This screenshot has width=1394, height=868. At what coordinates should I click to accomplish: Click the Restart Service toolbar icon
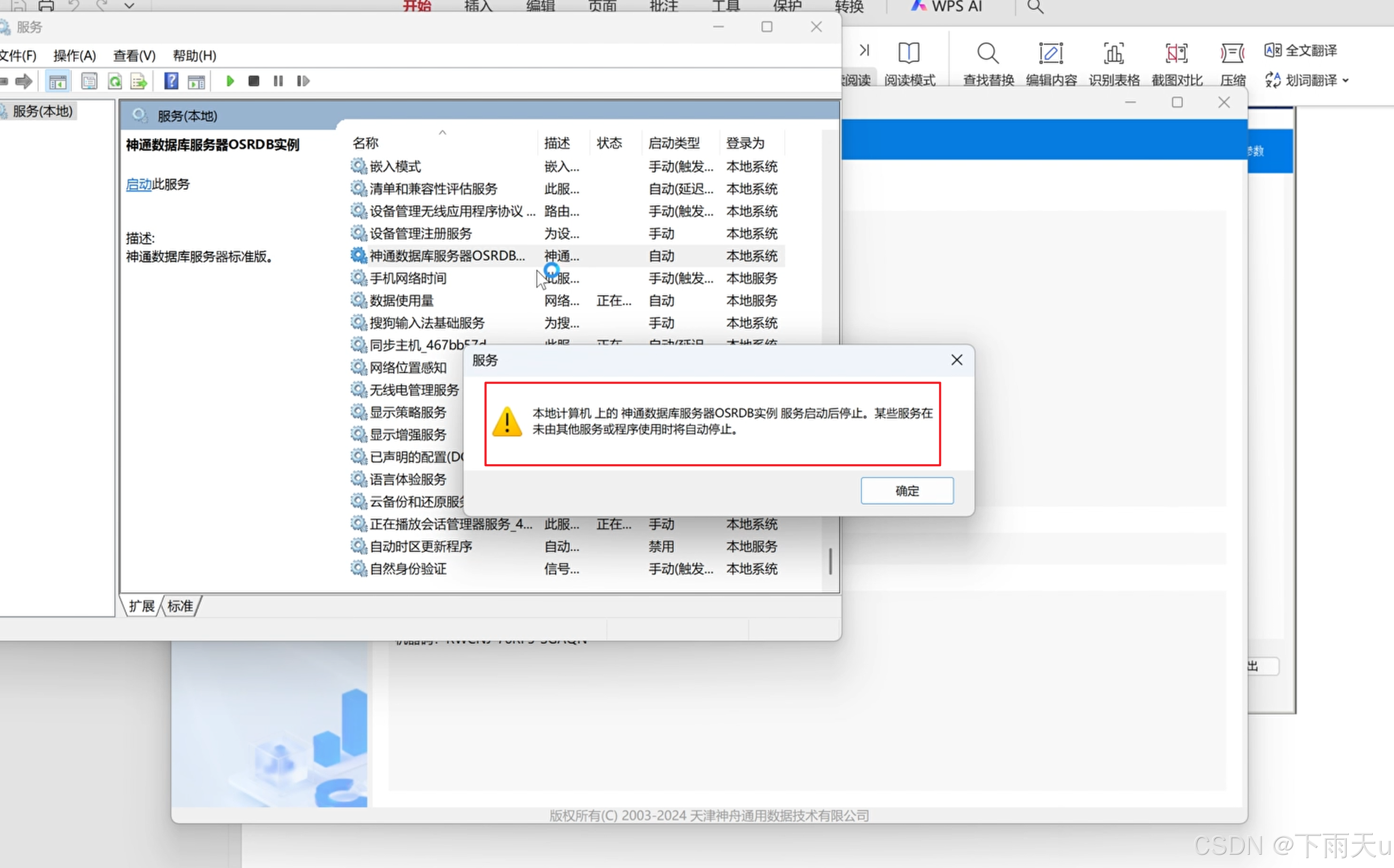tap(303, 81)
